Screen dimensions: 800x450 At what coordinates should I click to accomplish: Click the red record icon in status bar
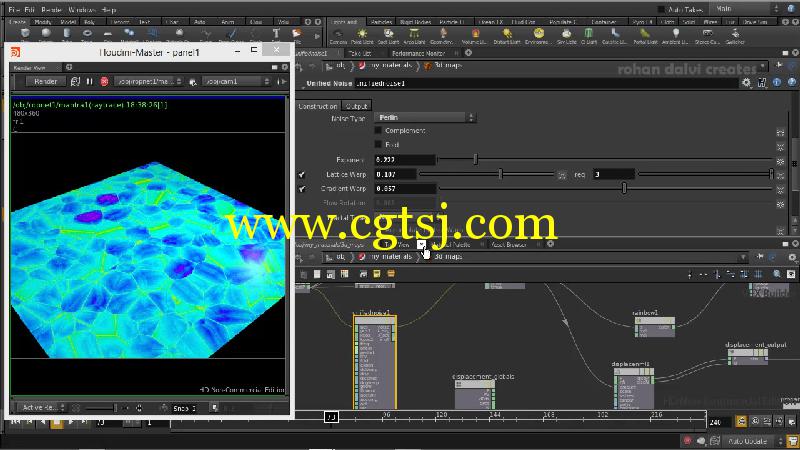point(687,440)
